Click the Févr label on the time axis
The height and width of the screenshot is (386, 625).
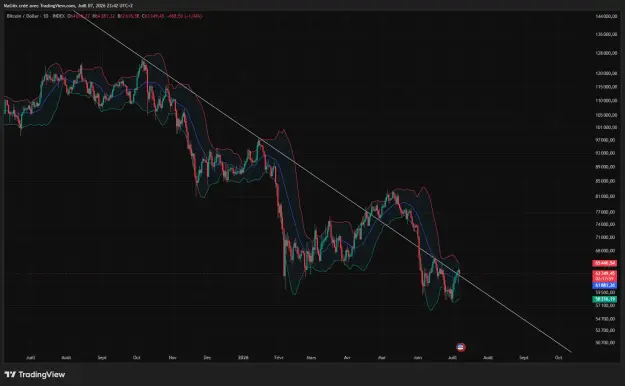click(279, 358)
